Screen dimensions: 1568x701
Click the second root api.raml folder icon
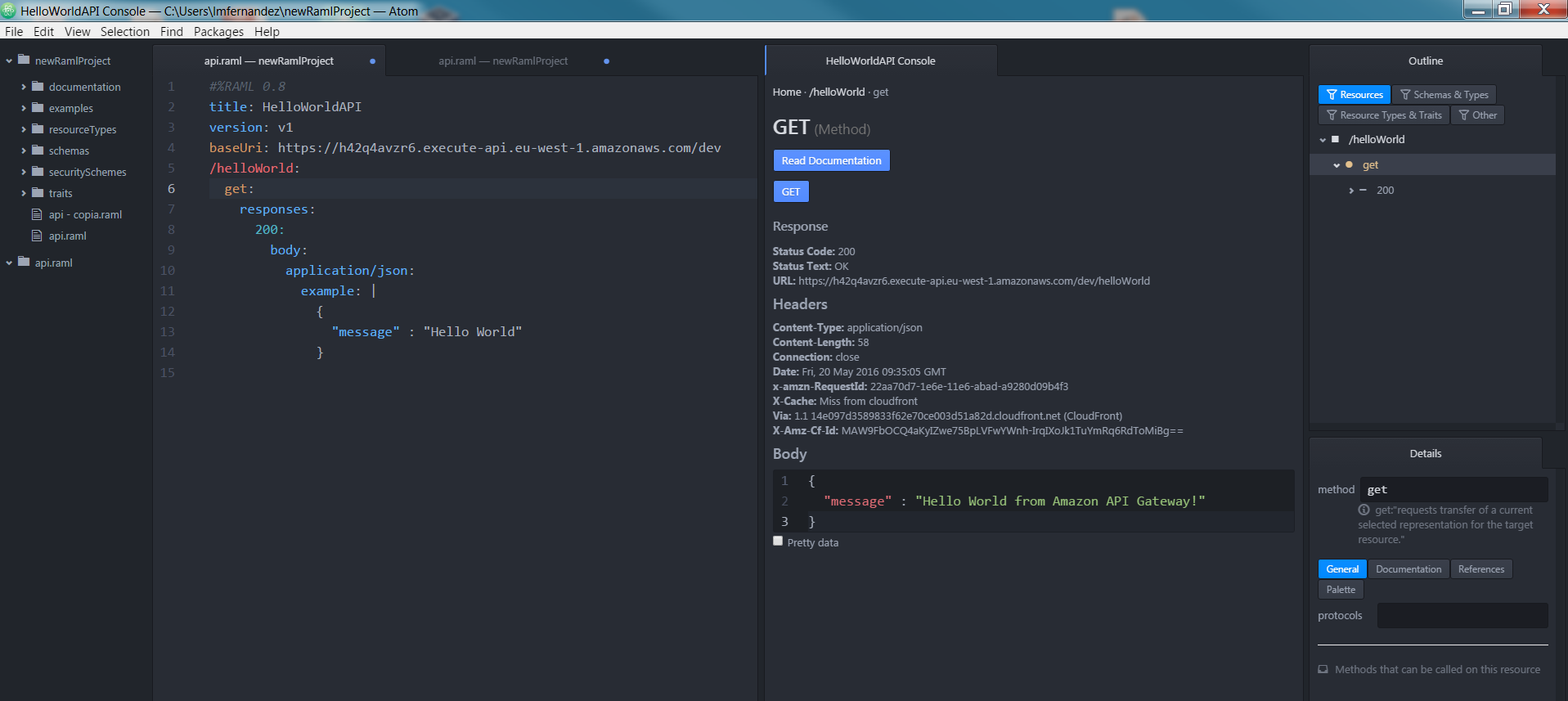point(24,262)
